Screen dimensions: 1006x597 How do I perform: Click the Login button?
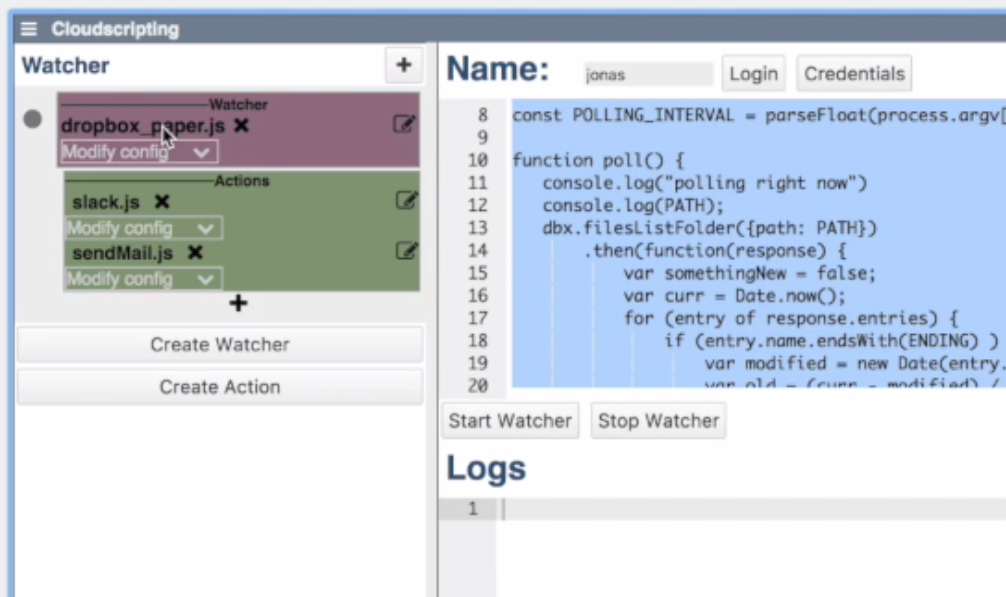point(753,74)
